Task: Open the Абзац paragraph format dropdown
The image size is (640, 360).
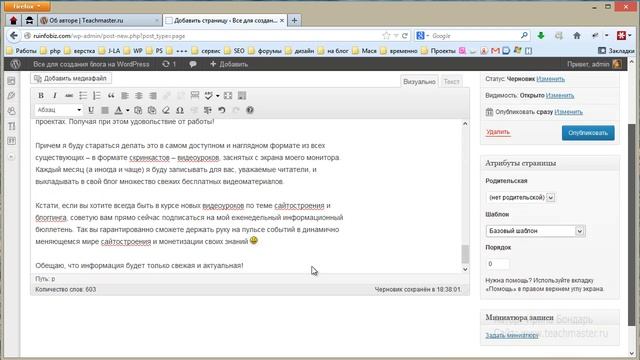Action: [x=59, y=110]
